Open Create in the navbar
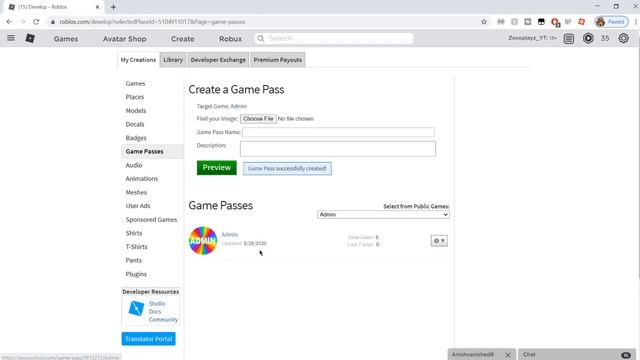The height and width of the screenshot is (360, 640). coord(182,39)
